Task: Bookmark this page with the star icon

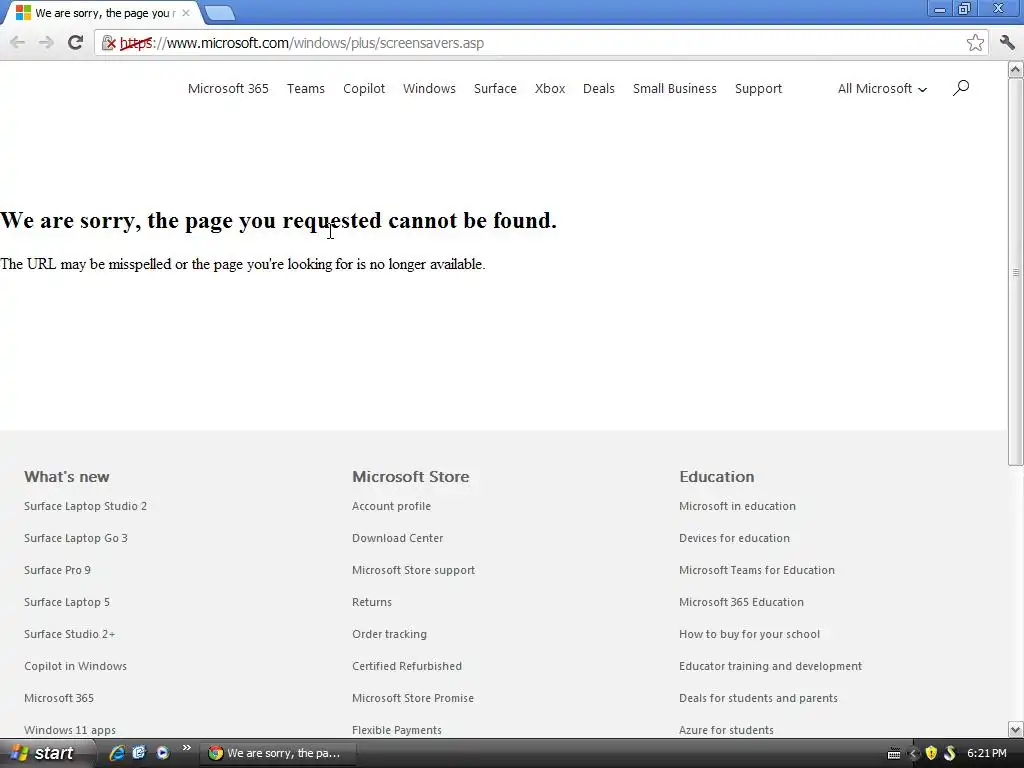Action: [x=975, y=43]
